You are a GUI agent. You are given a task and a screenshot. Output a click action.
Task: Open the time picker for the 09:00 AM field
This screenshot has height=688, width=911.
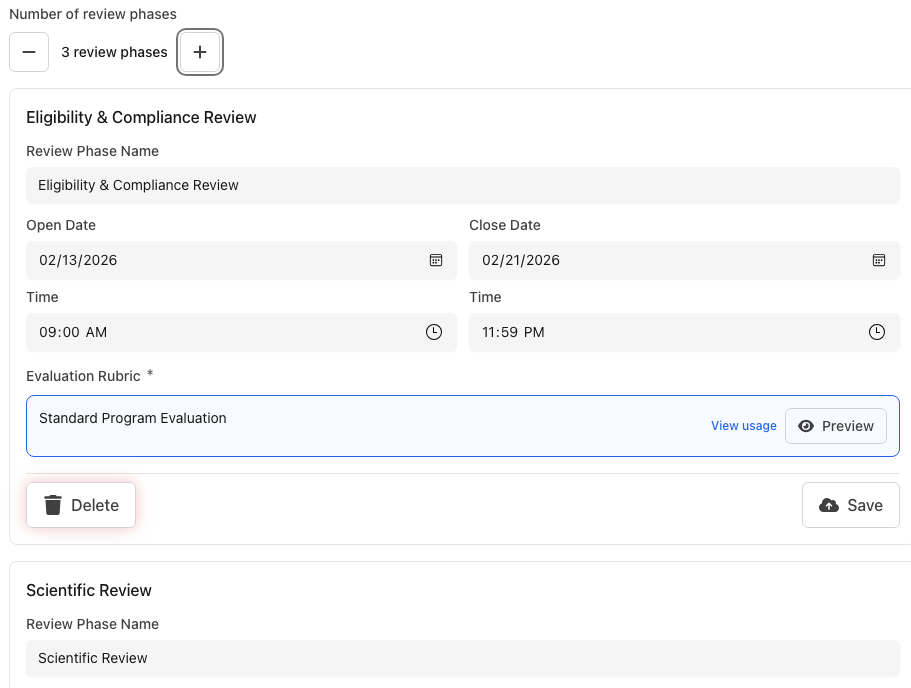[435, 332]
